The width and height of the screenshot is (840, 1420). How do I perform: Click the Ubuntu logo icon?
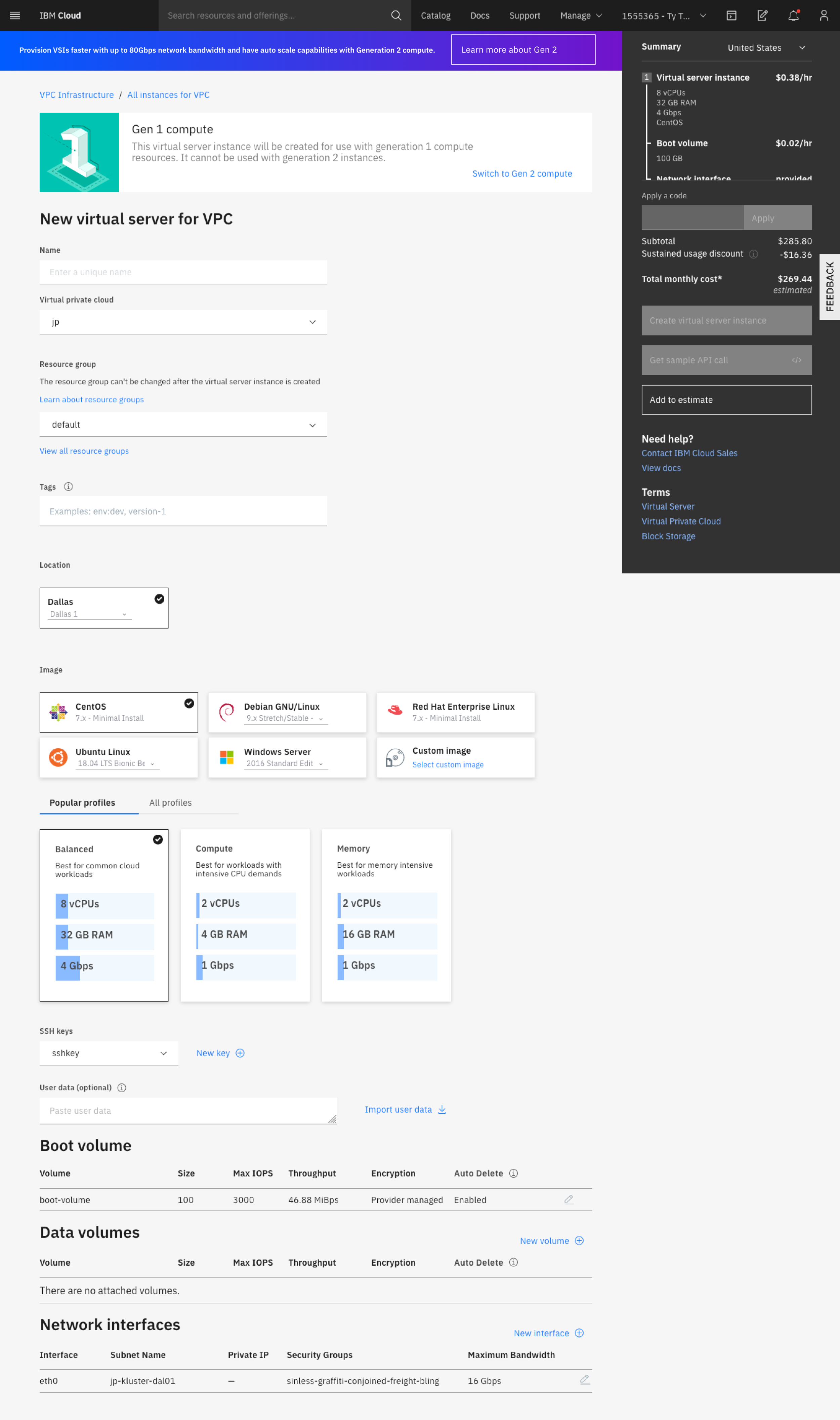point(58,757)
